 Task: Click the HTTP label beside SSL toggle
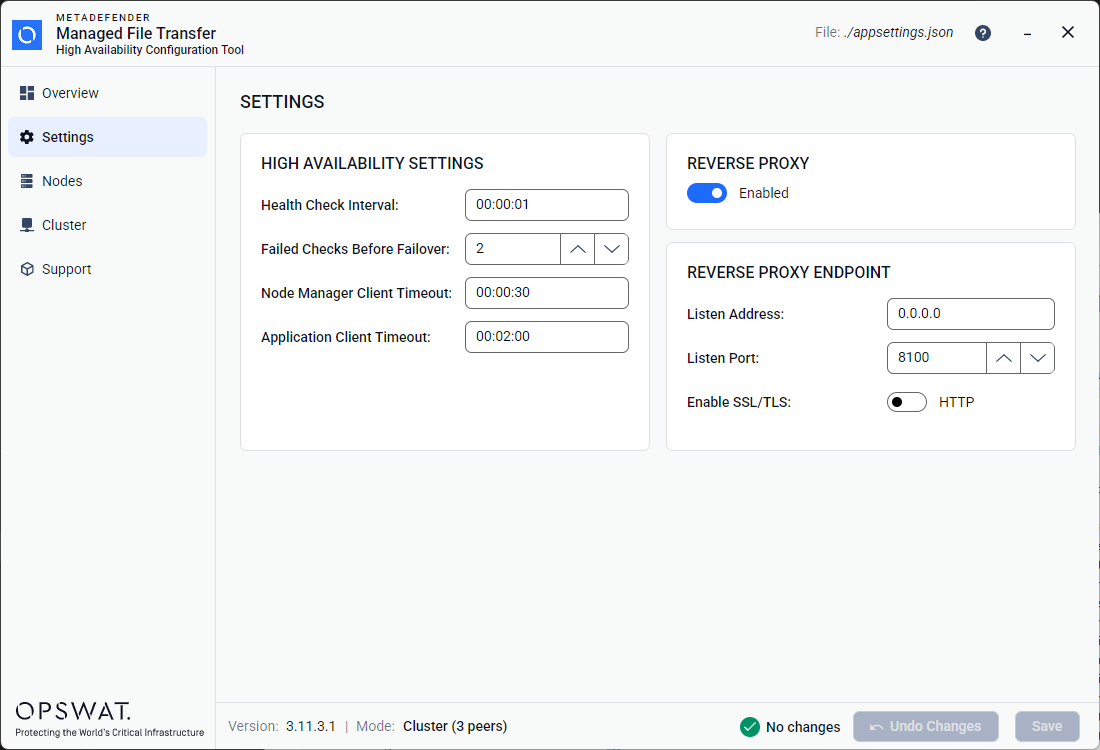[956, 402]
